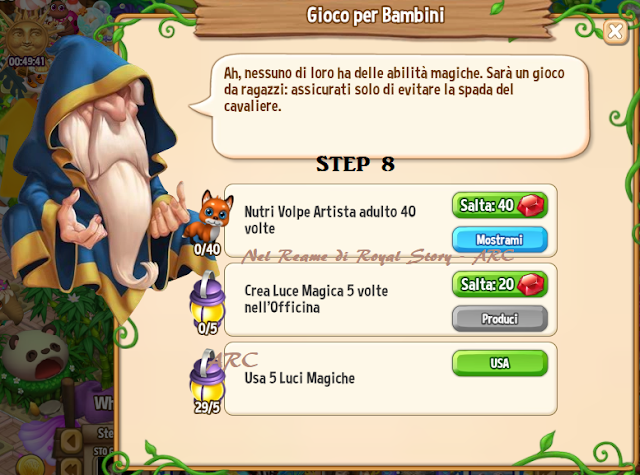
Task: Click the Nutri Volpe Artista task row
Action: [391, 220]
